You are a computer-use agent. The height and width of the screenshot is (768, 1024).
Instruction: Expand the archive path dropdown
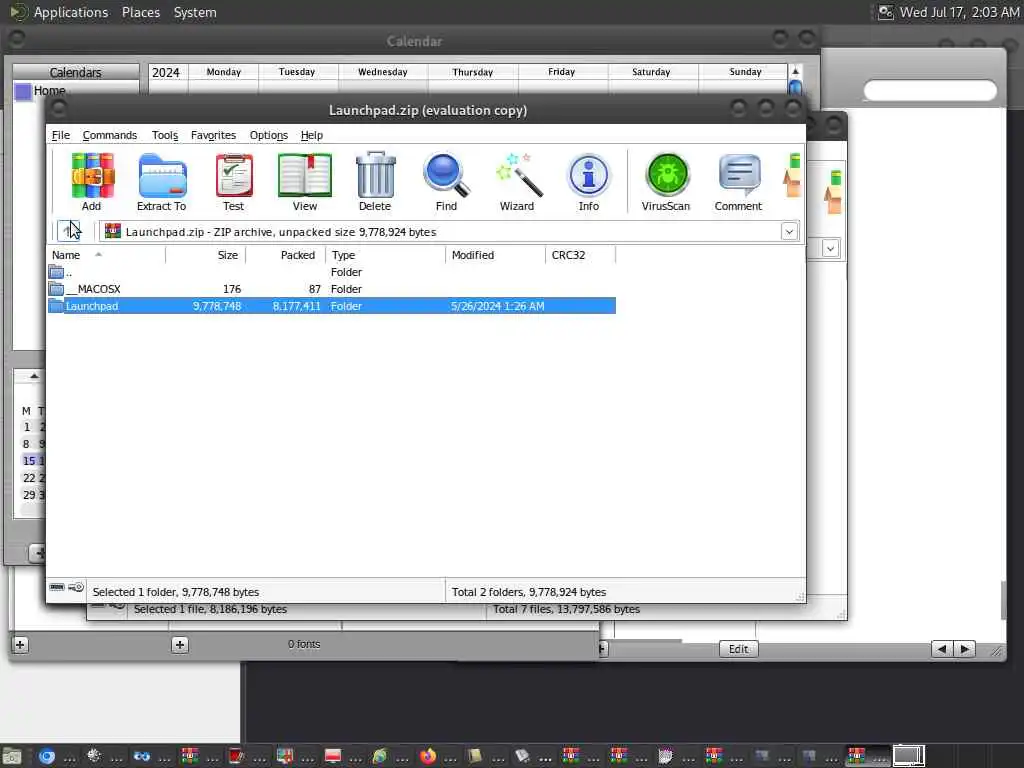click(789, 231)
